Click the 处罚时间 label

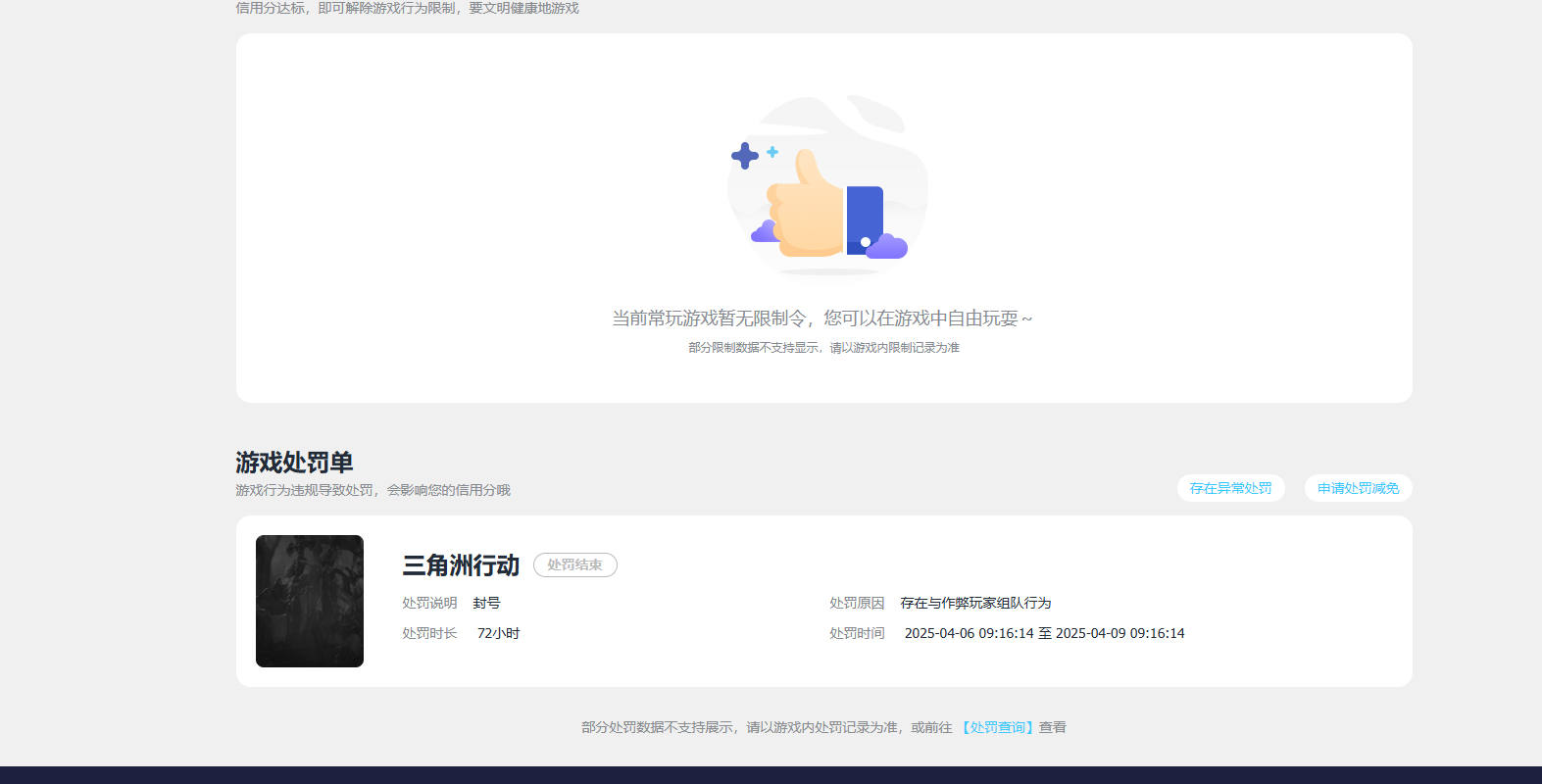[857, 633]
